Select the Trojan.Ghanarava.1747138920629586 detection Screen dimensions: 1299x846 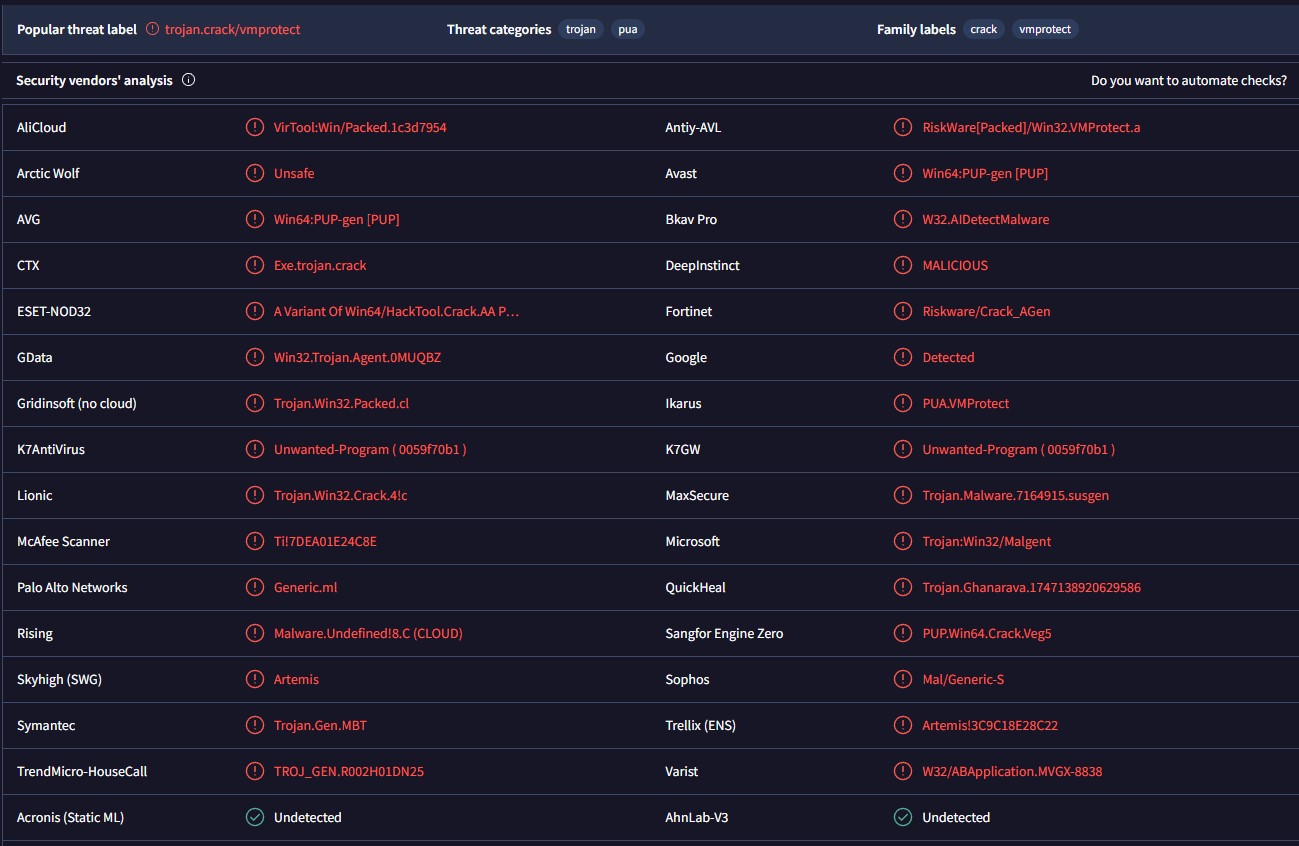coord(1031,587)
